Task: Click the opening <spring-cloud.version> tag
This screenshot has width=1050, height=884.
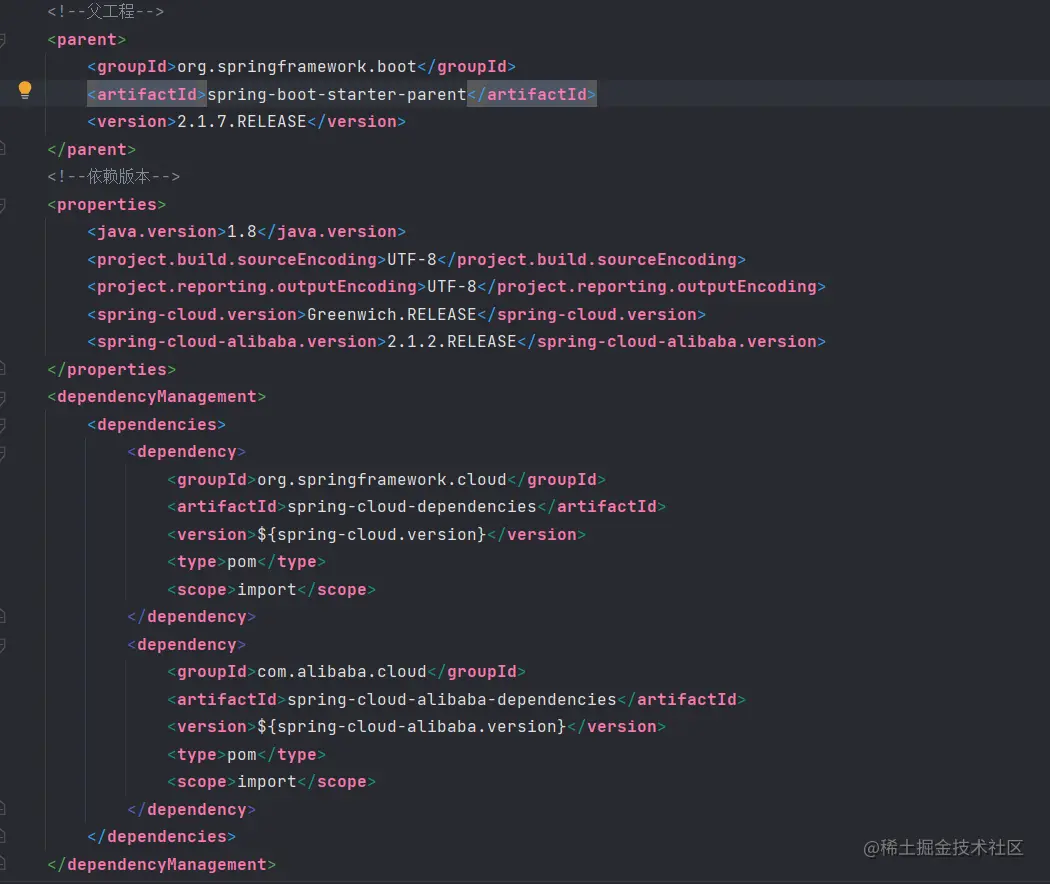Action: pos(197,314)
